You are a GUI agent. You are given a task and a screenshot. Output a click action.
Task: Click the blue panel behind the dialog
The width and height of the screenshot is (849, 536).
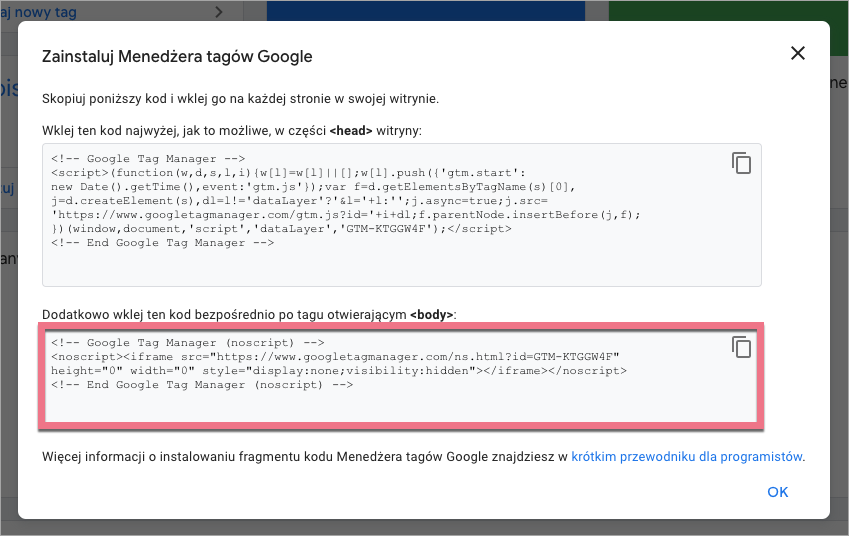(425, 10)
